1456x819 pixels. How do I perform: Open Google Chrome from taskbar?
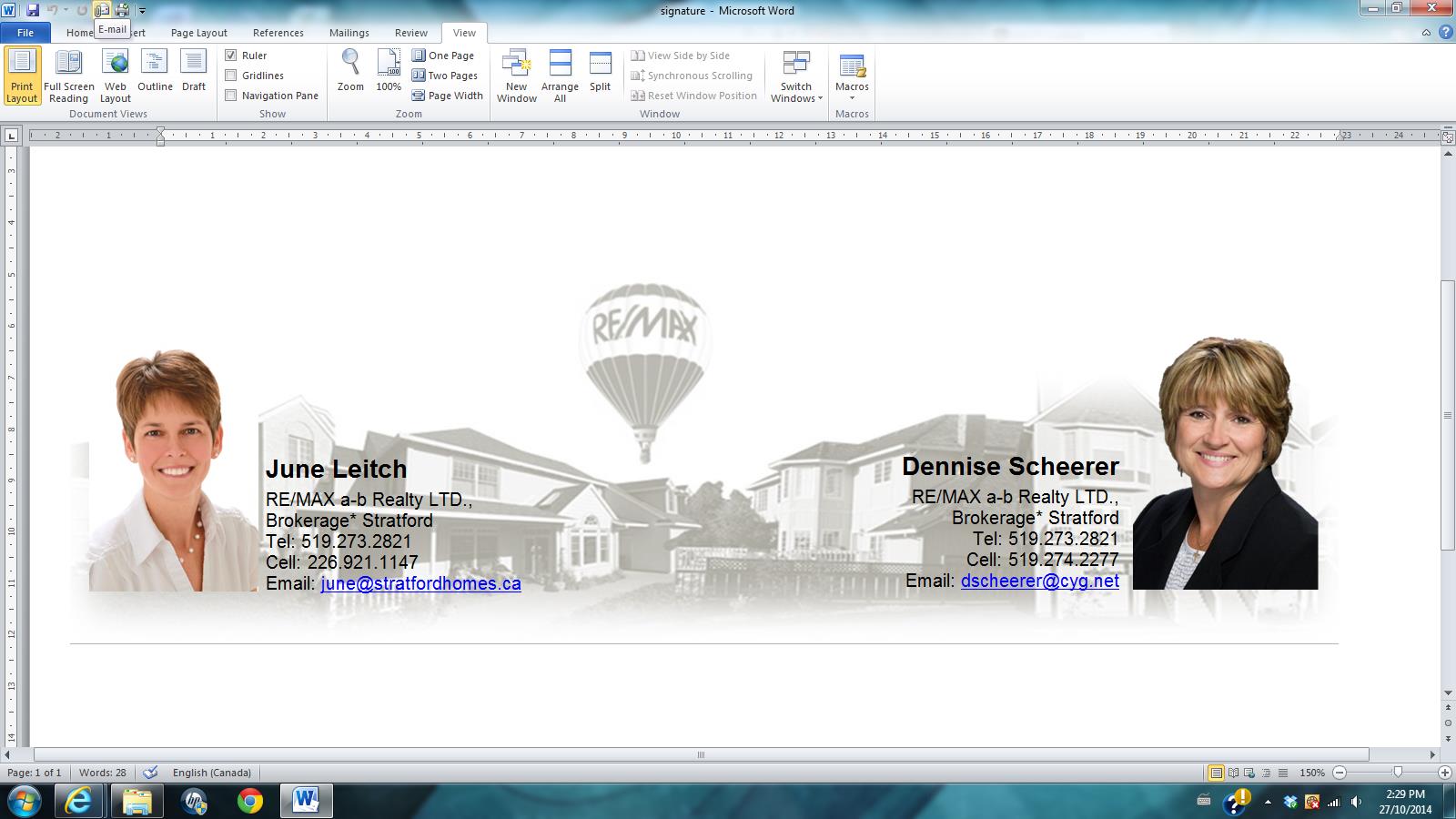tap(250, 801)
